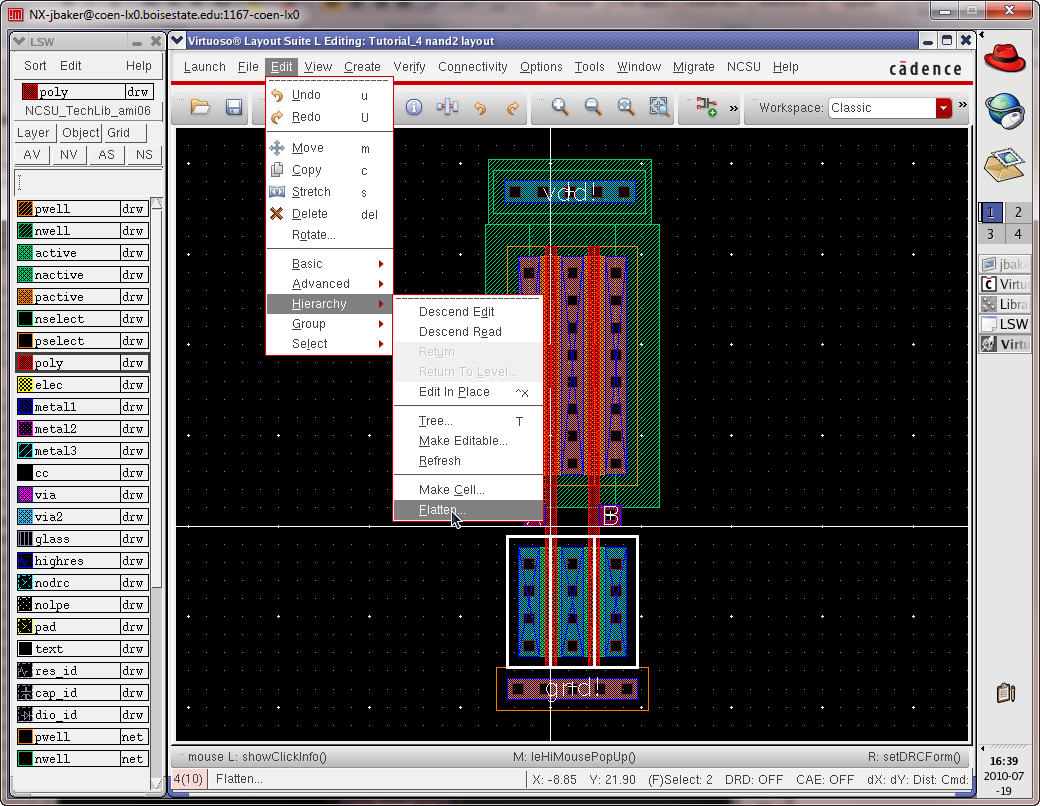Open the Red Hat applications menu
Viewport: 1040px width, 806px height.
1004,56
